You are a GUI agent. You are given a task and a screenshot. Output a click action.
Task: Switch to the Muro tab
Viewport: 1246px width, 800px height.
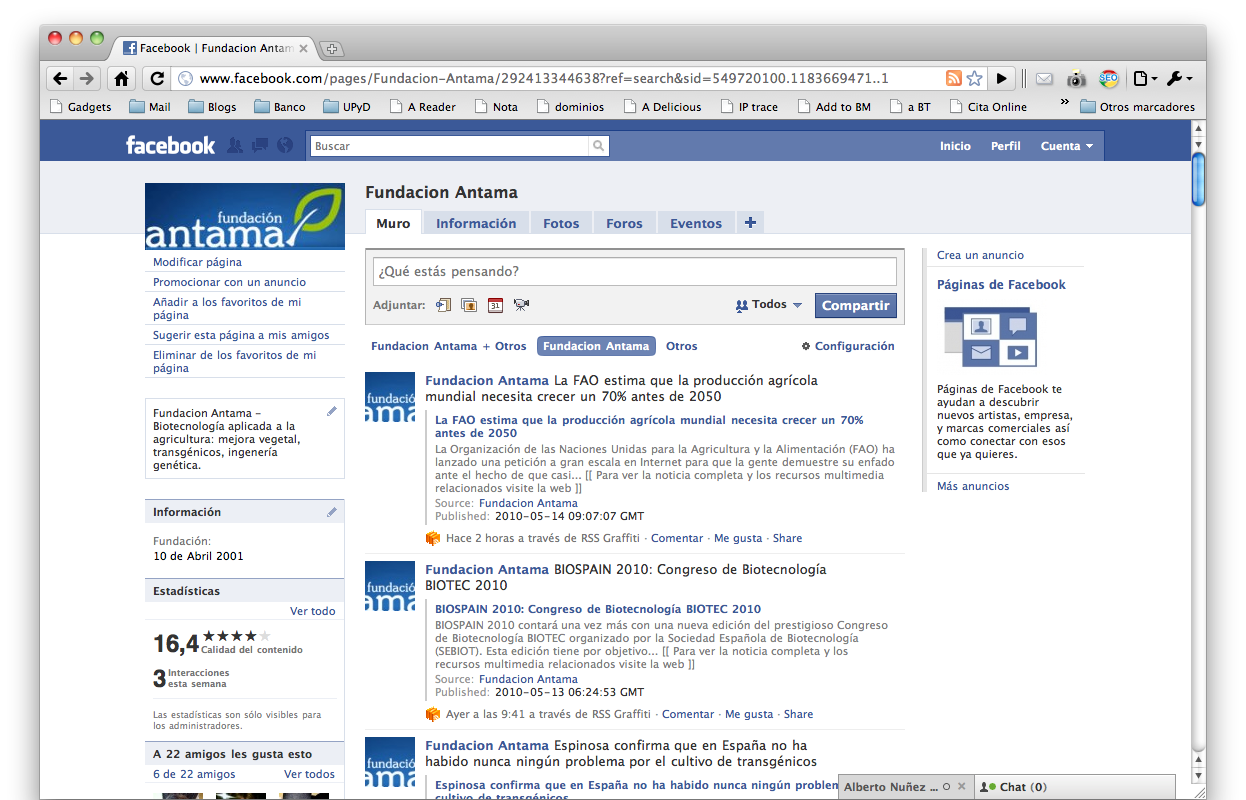point(393,223)
